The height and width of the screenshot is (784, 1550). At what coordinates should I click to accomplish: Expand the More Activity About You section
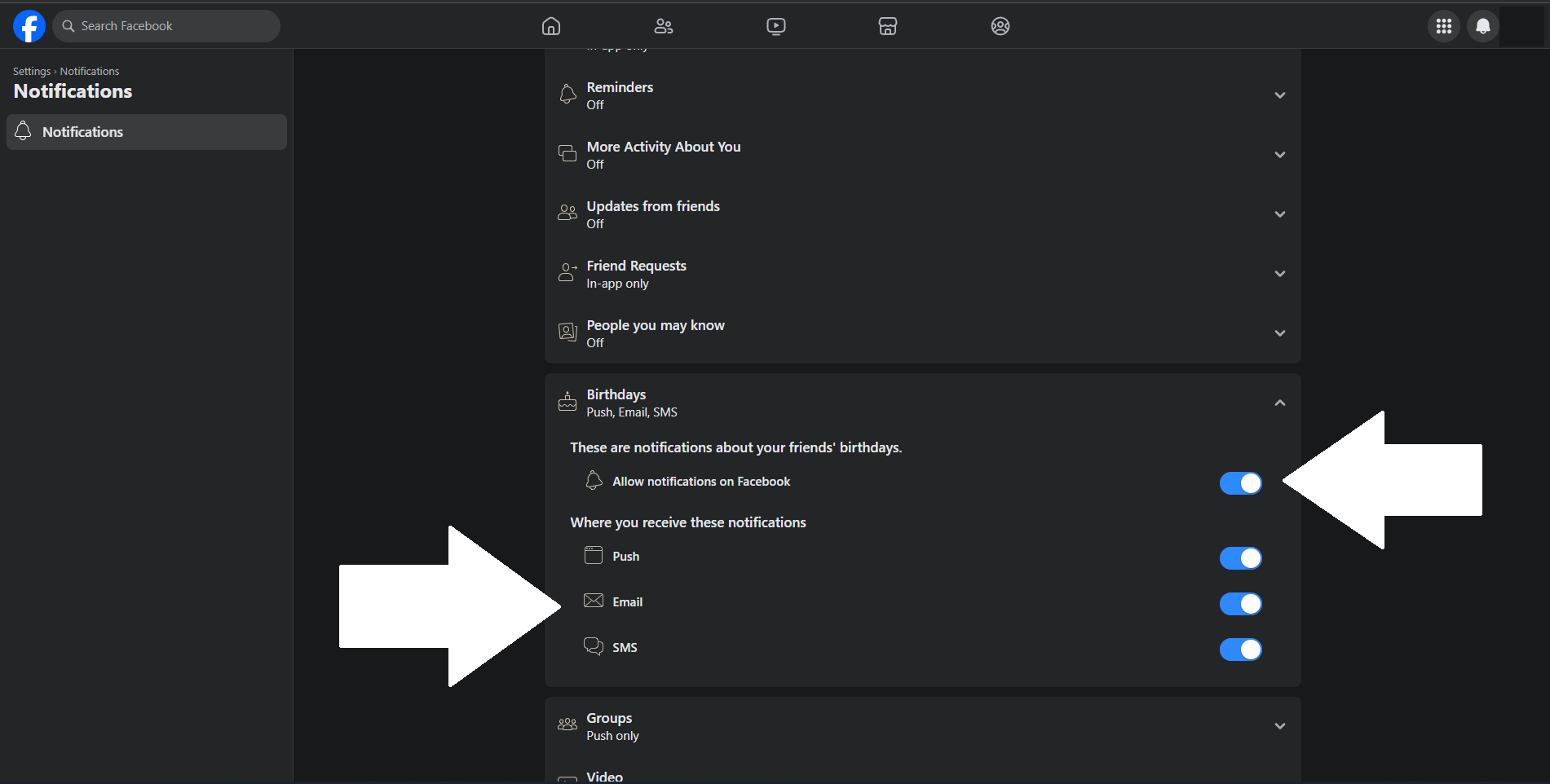1279,154
